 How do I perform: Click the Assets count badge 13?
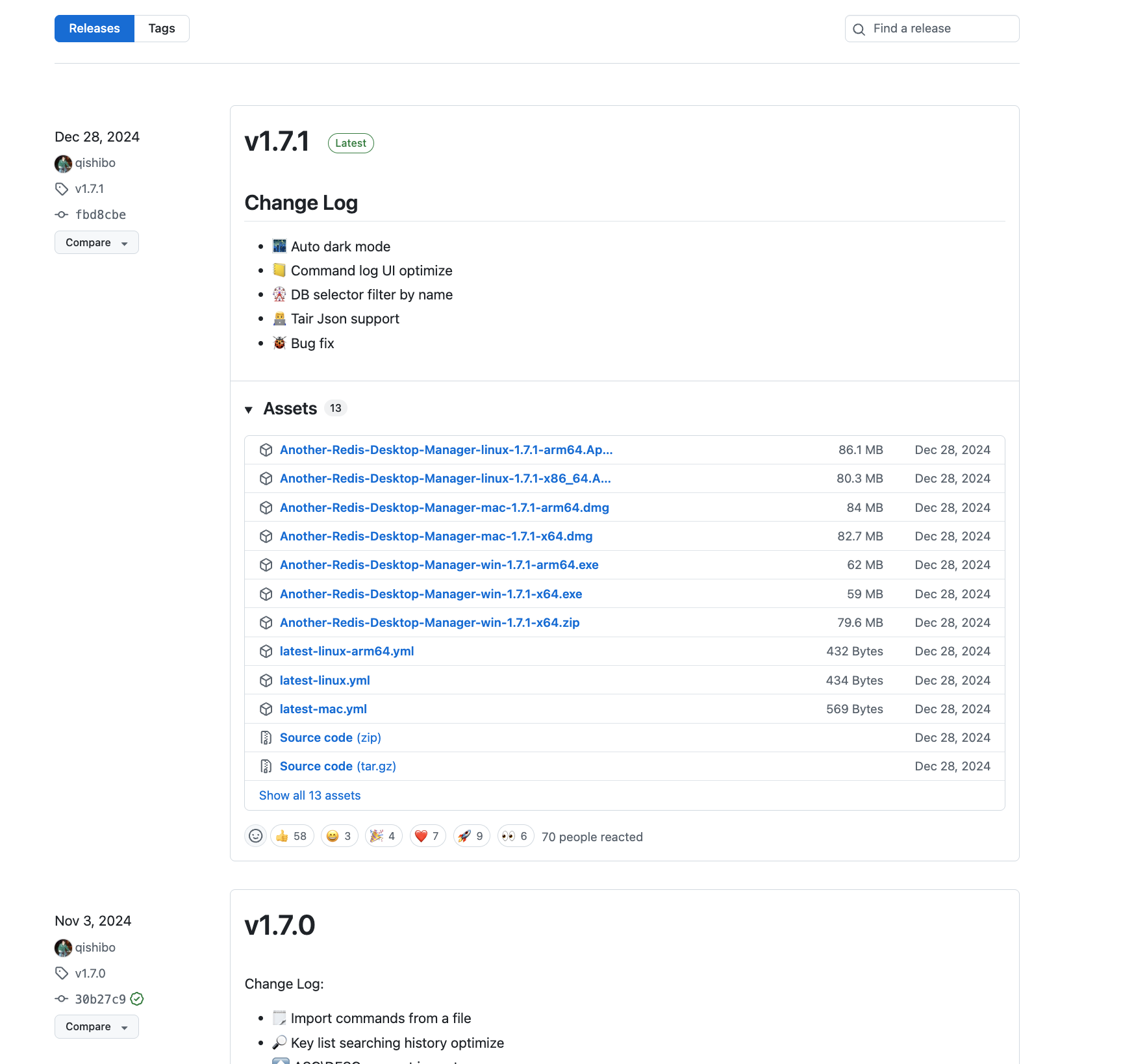click(x=335, y=408)
